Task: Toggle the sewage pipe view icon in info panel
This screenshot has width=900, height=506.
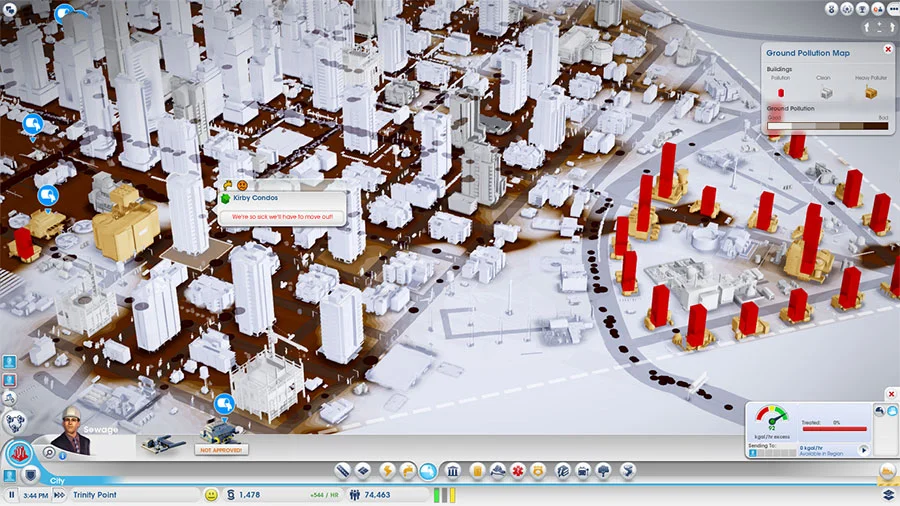Action: 880,410
